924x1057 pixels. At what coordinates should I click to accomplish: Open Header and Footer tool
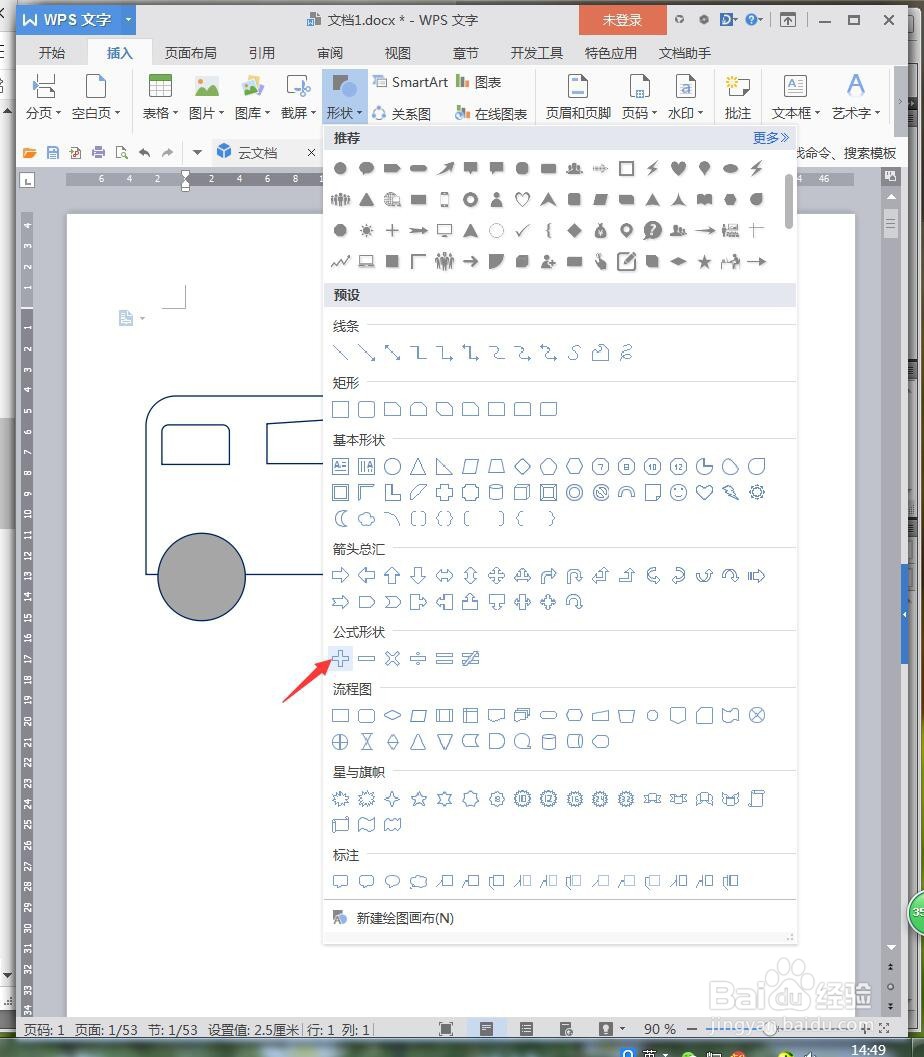pyautogui.click(x=578, y=97)
